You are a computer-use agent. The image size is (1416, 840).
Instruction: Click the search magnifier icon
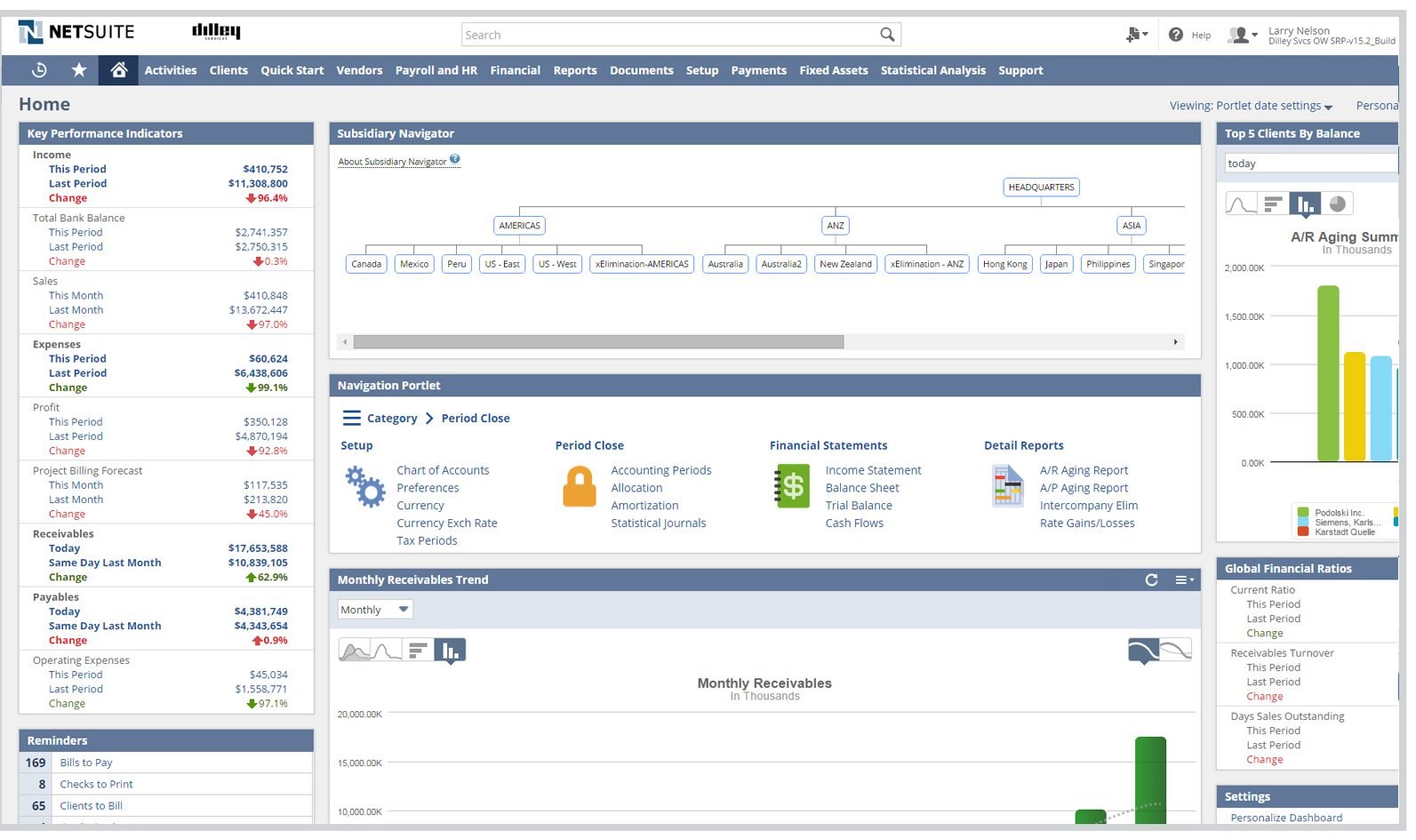click(887, 35)
